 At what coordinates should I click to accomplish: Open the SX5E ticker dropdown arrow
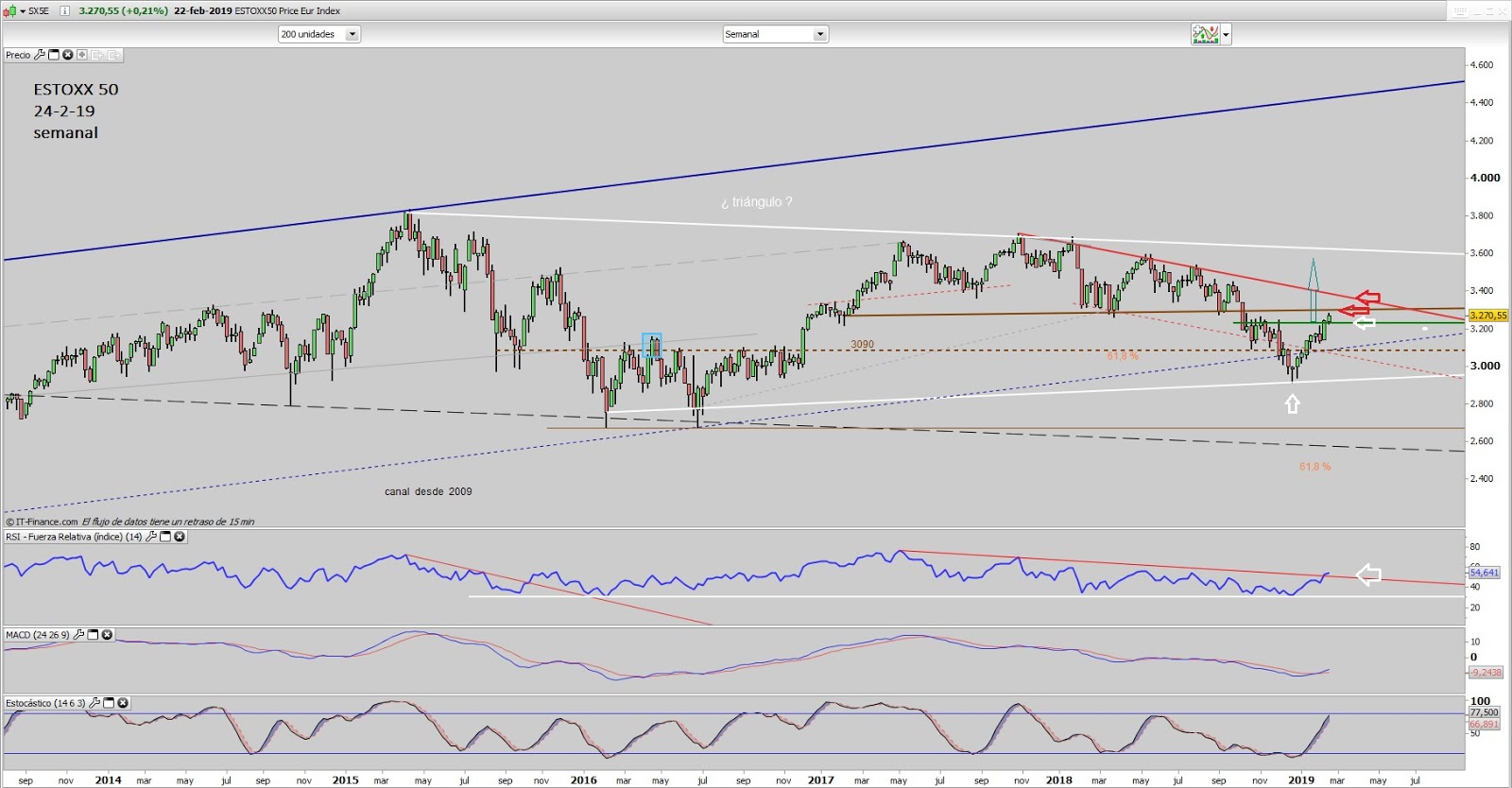(23, 11)
